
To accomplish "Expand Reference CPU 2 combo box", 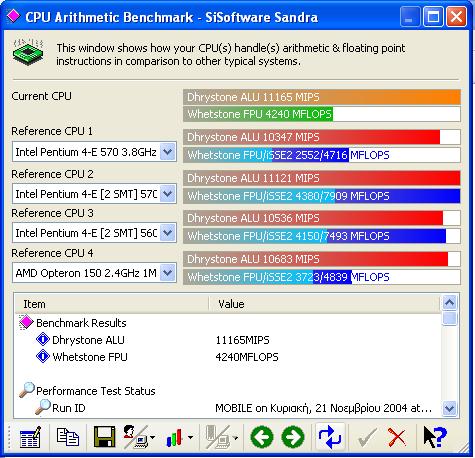I will click(168, 194).
